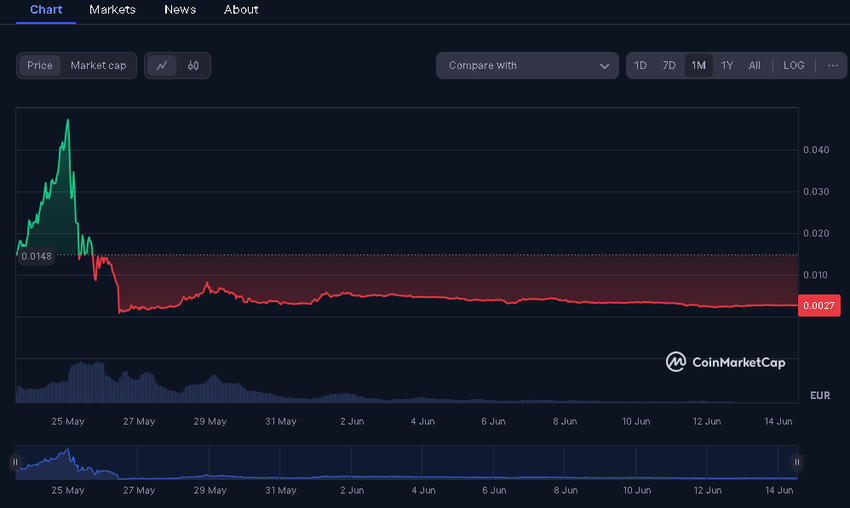Choose the 1Y time range
Image resolution: width=850 pixels, height=508 pixels.
coord(727,66)
